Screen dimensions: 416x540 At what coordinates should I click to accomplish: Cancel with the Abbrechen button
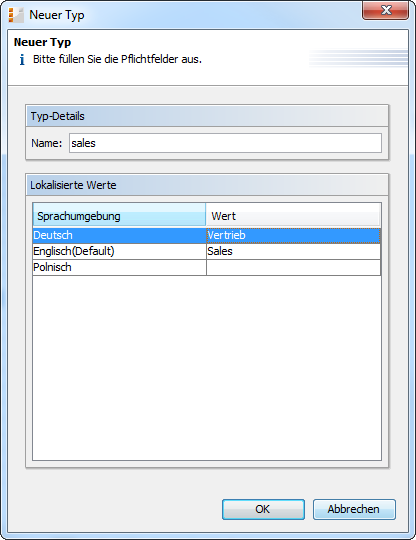(354, 509)
